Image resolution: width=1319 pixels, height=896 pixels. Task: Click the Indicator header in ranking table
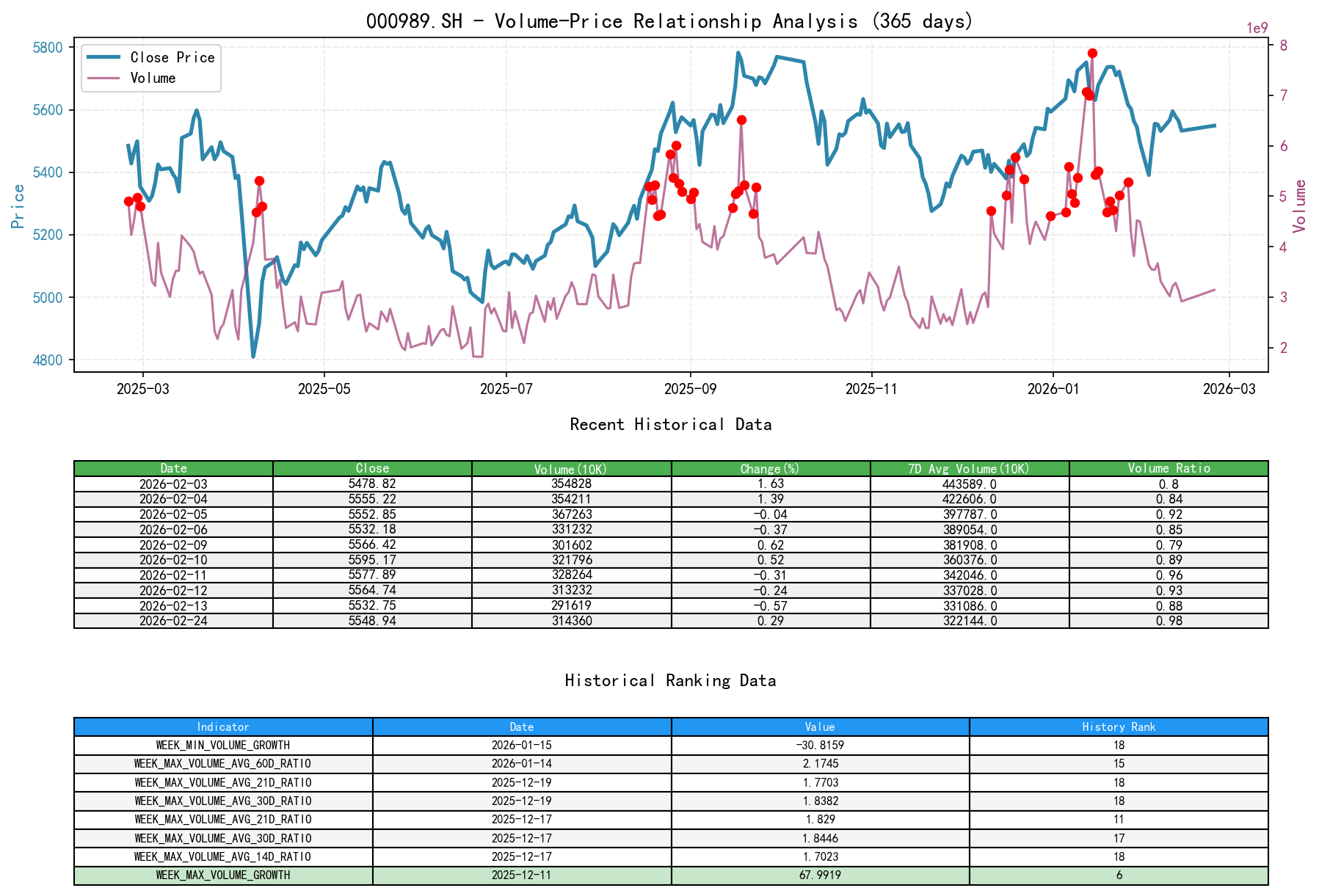click(x=222, y=726)
